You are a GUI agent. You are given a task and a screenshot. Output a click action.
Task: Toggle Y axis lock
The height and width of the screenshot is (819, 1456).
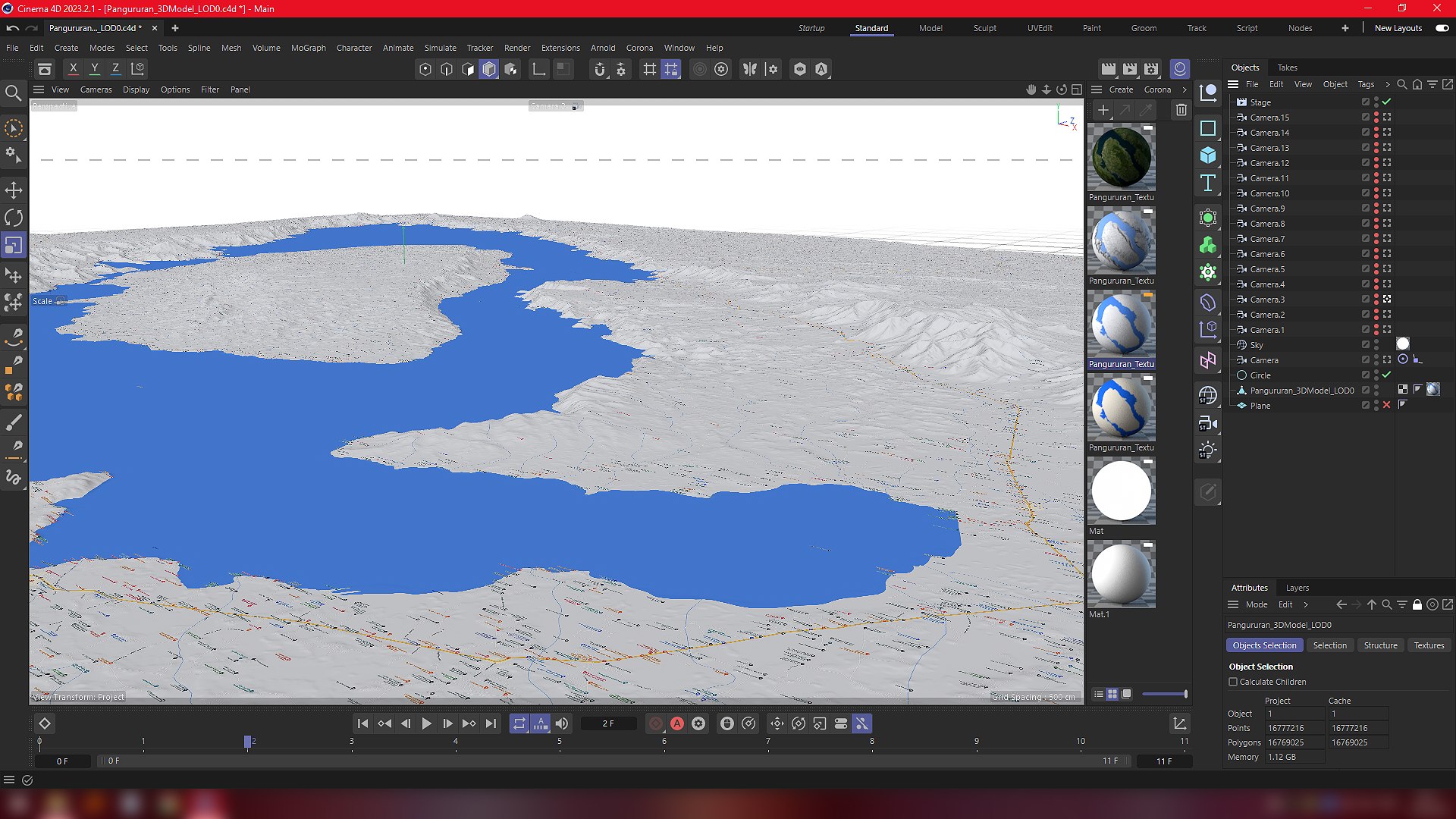click(x=95, y=69)
